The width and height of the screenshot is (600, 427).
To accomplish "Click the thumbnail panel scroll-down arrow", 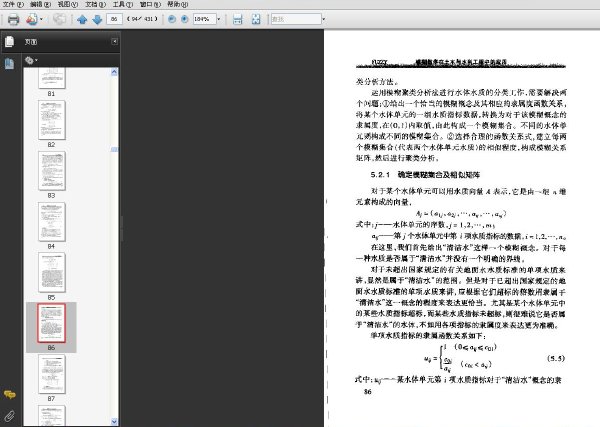I will pos(114,421).
